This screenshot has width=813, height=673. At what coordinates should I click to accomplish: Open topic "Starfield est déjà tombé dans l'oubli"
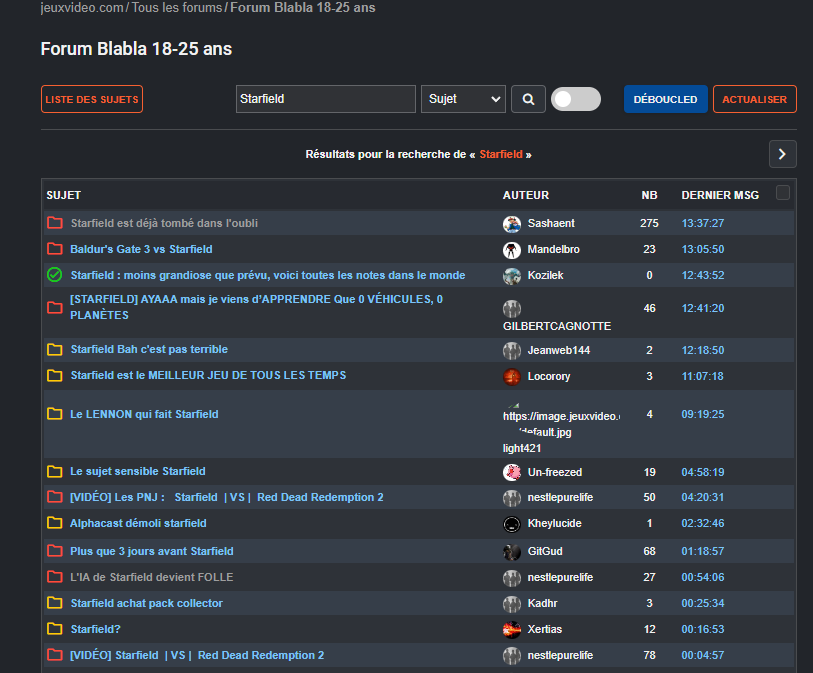(164, 223)
